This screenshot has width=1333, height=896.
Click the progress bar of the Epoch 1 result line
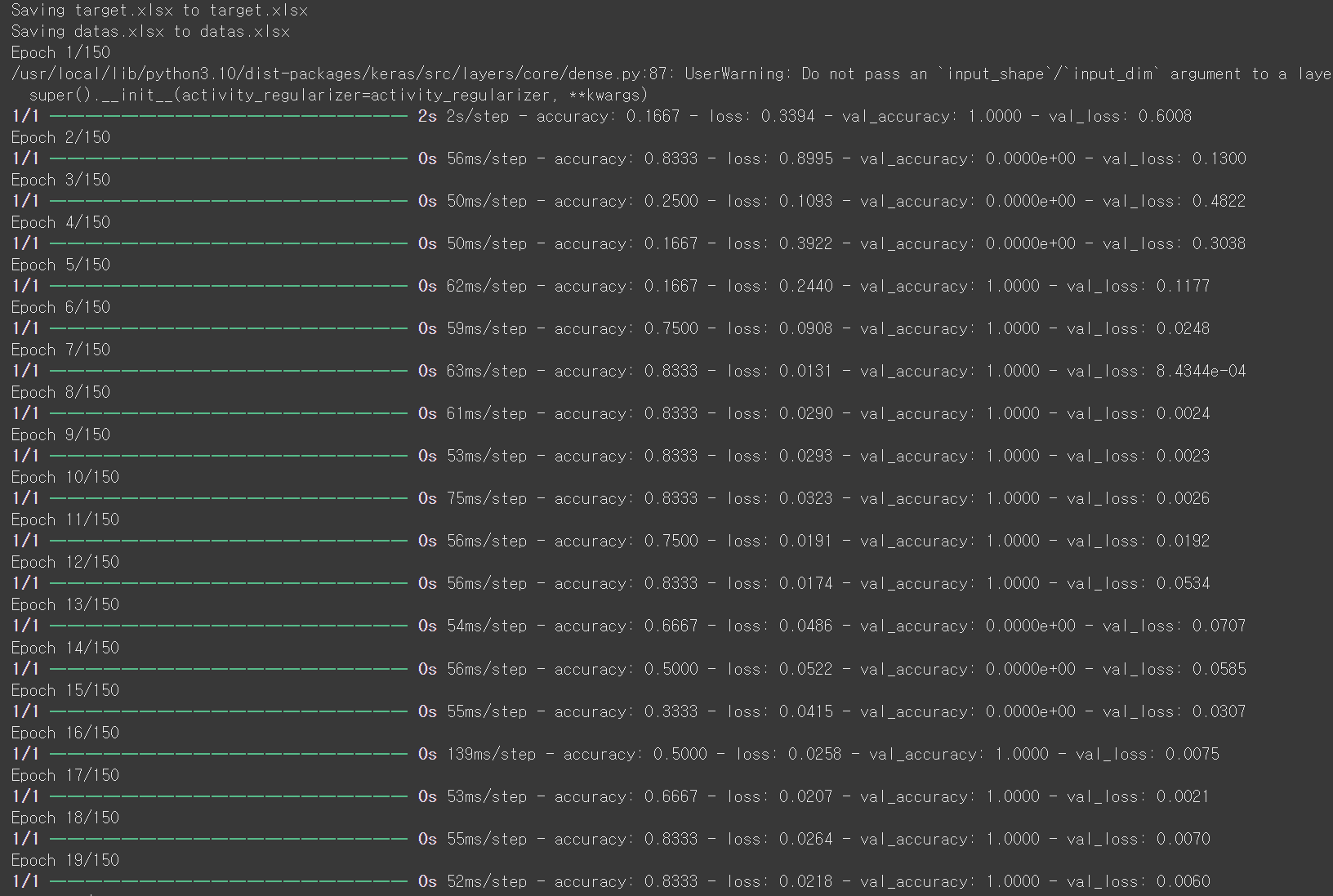click(229, 116)
